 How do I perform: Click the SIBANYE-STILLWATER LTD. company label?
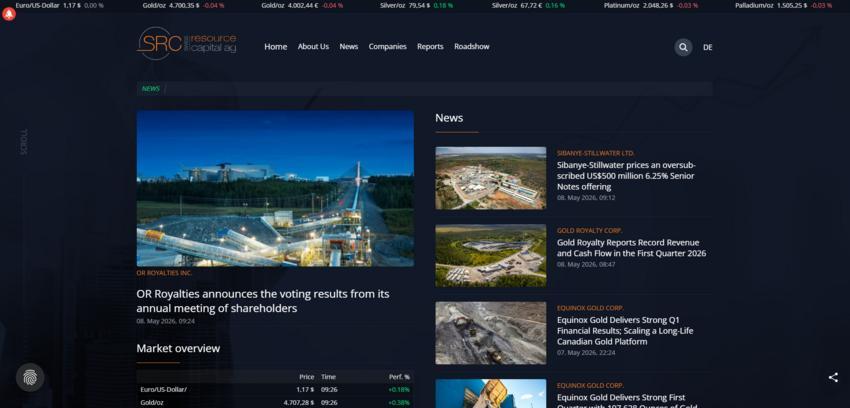[x=595, y=153]
